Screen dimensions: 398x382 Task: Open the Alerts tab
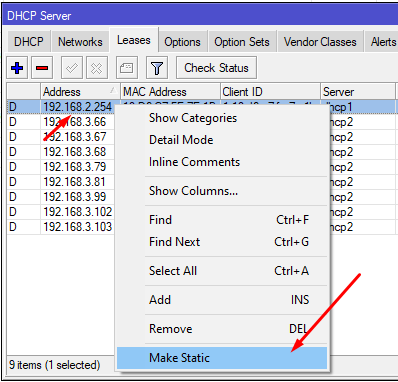pos(382,42)
